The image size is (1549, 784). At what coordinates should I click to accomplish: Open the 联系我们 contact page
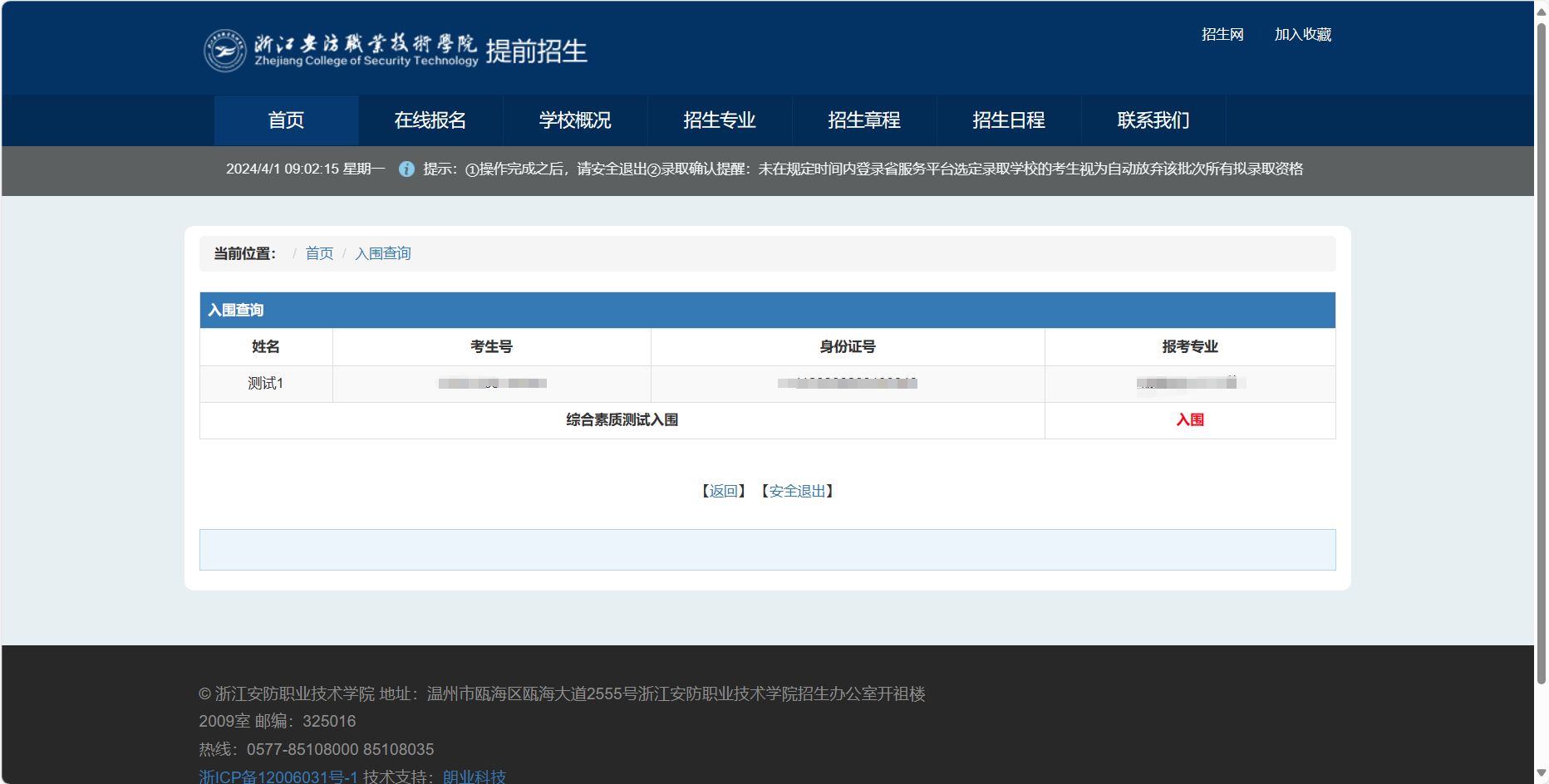tap(1153, 120)
